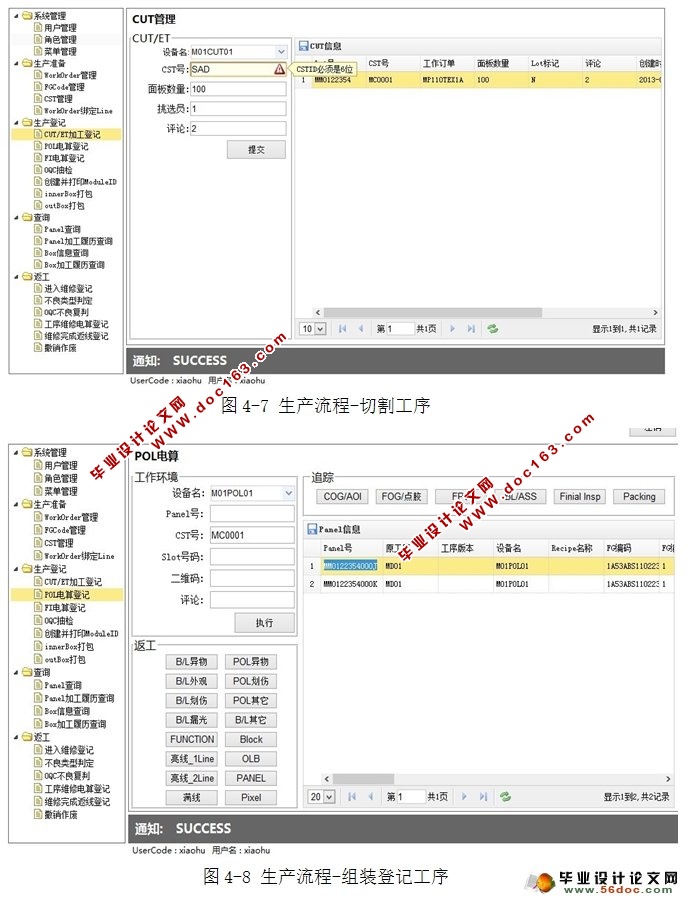This screenshot has height=900, width=688.
Task: Go to next page in CUT管理 pager
Action: pyautogui.click(x=452, y=329)
